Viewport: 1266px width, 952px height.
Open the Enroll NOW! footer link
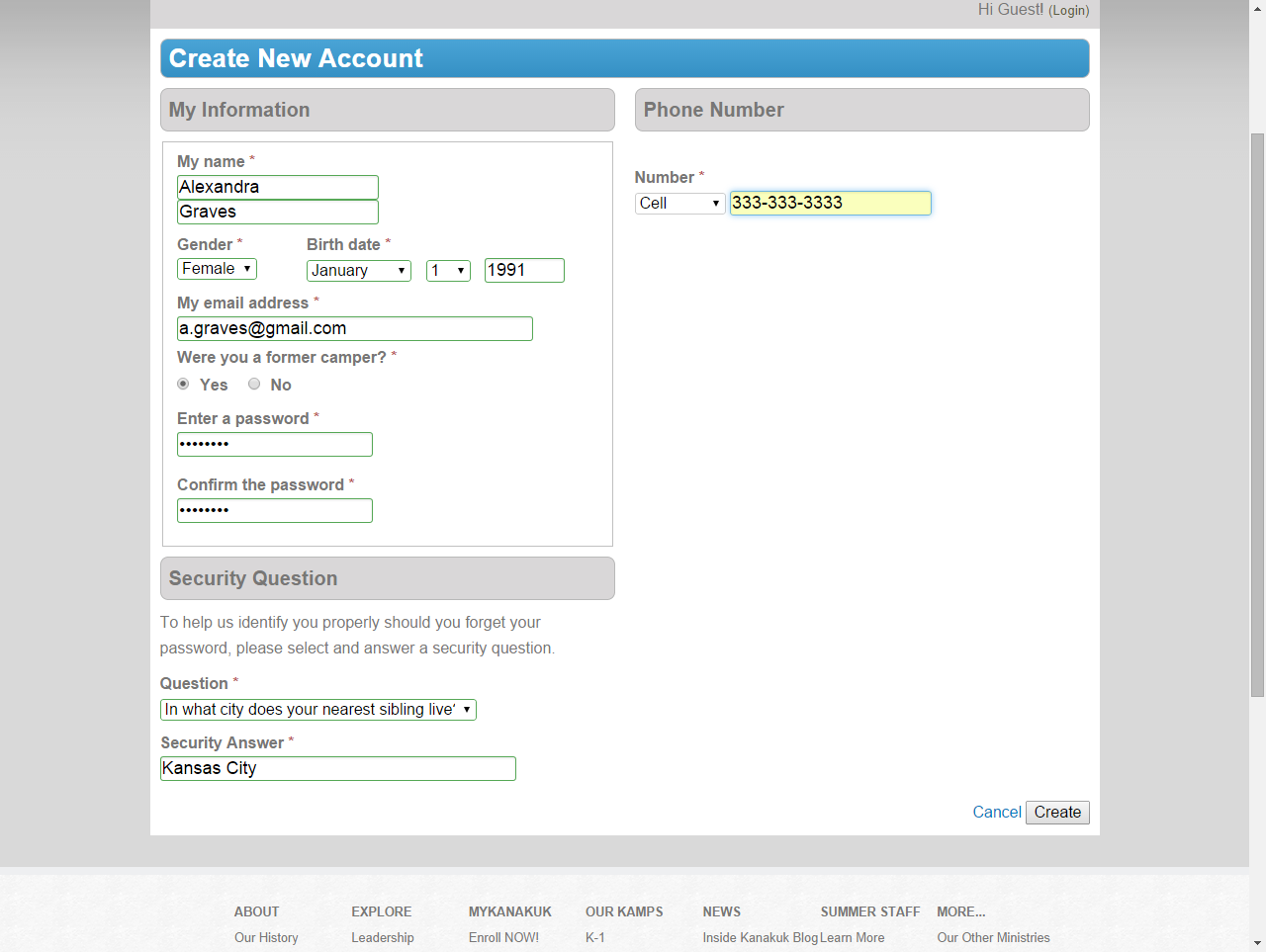point(503,938)
